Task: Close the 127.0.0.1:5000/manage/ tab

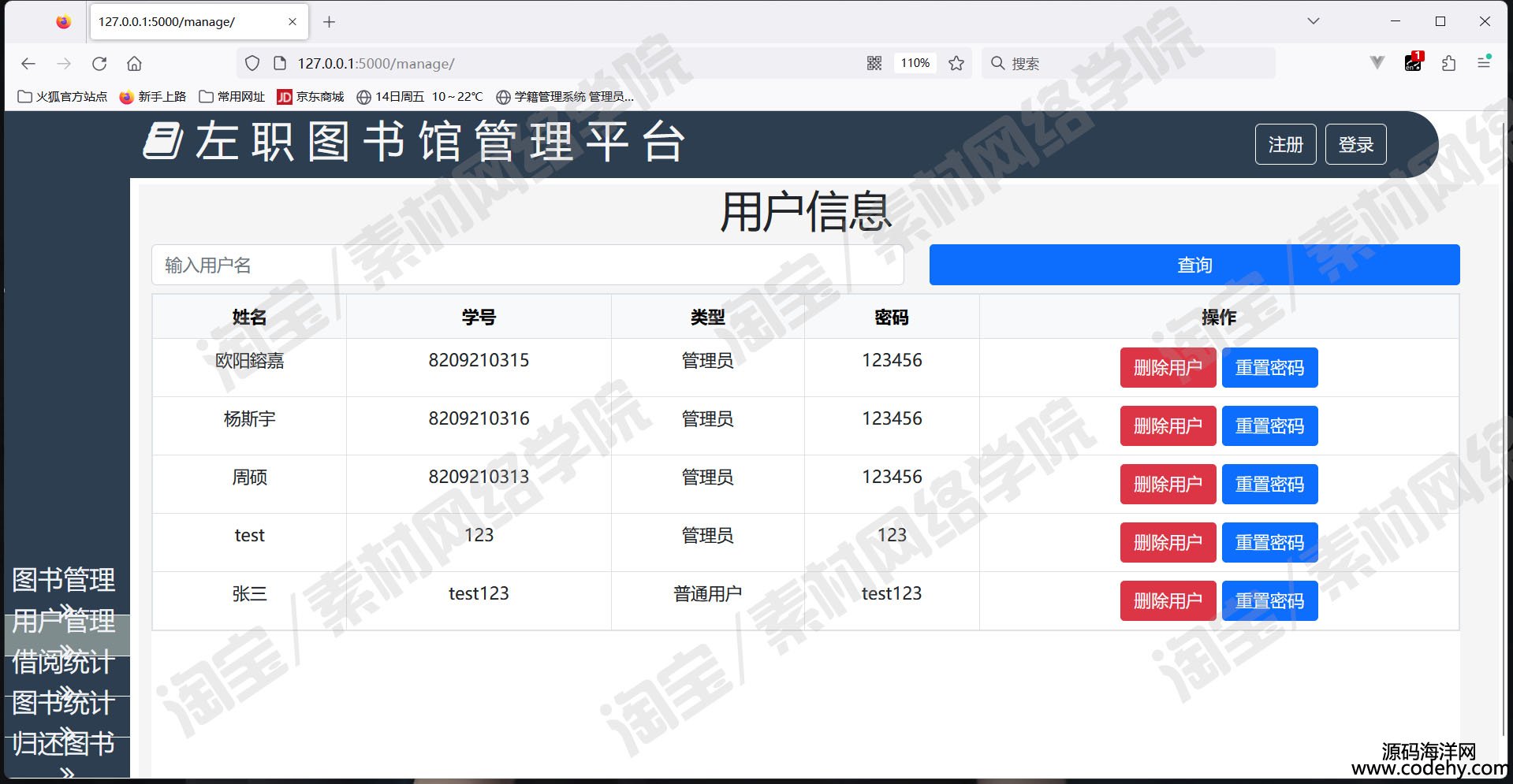Action: point(293,22)
